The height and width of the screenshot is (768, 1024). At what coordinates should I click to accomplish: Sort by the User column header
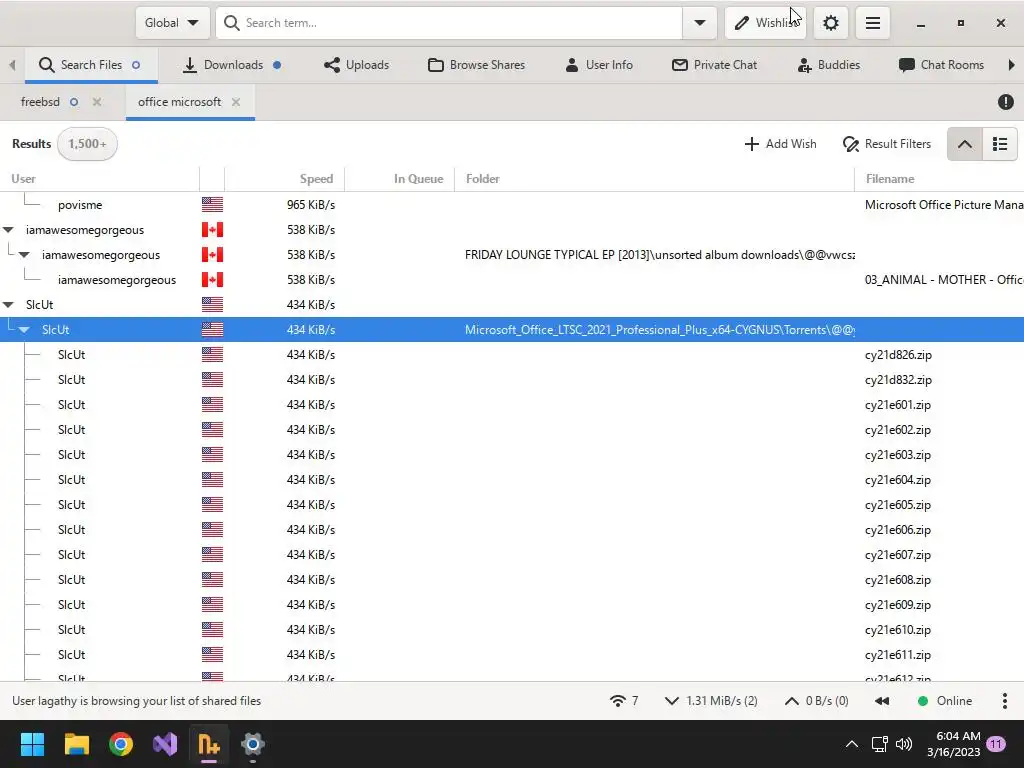pyautogui.click(x=99, y=179)
